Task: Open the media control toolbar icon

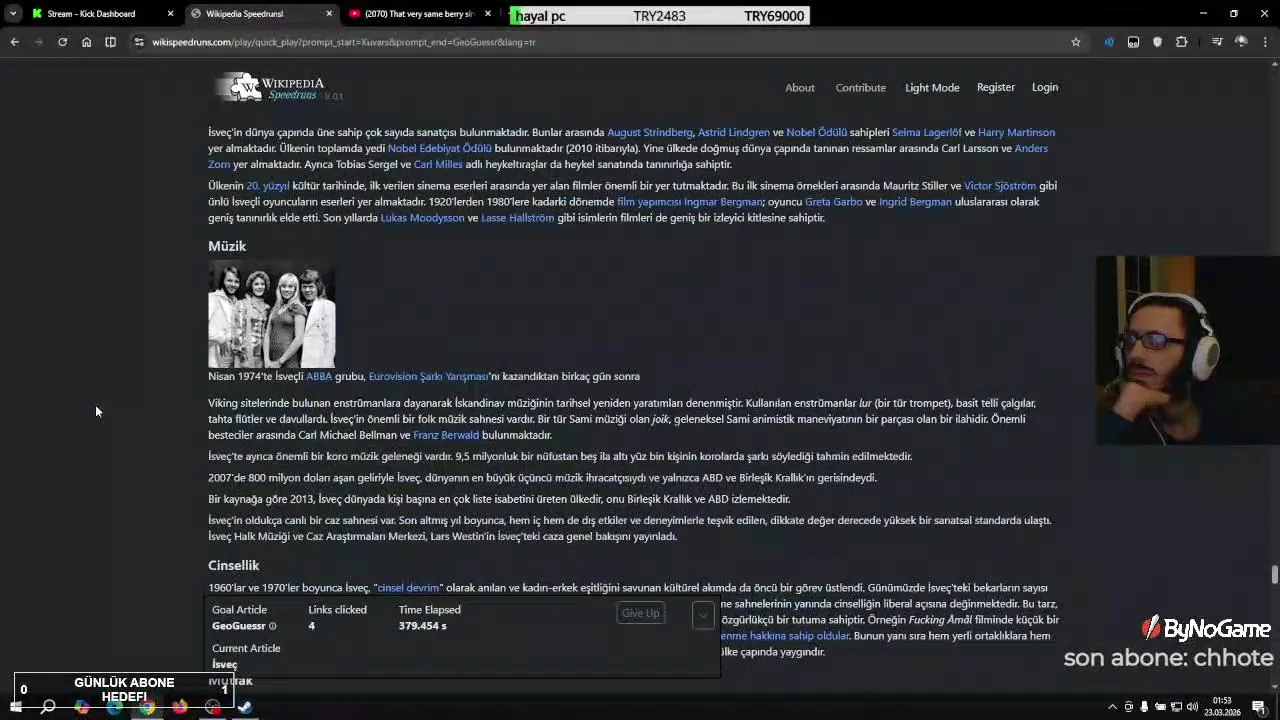Action: (1217, 42)
